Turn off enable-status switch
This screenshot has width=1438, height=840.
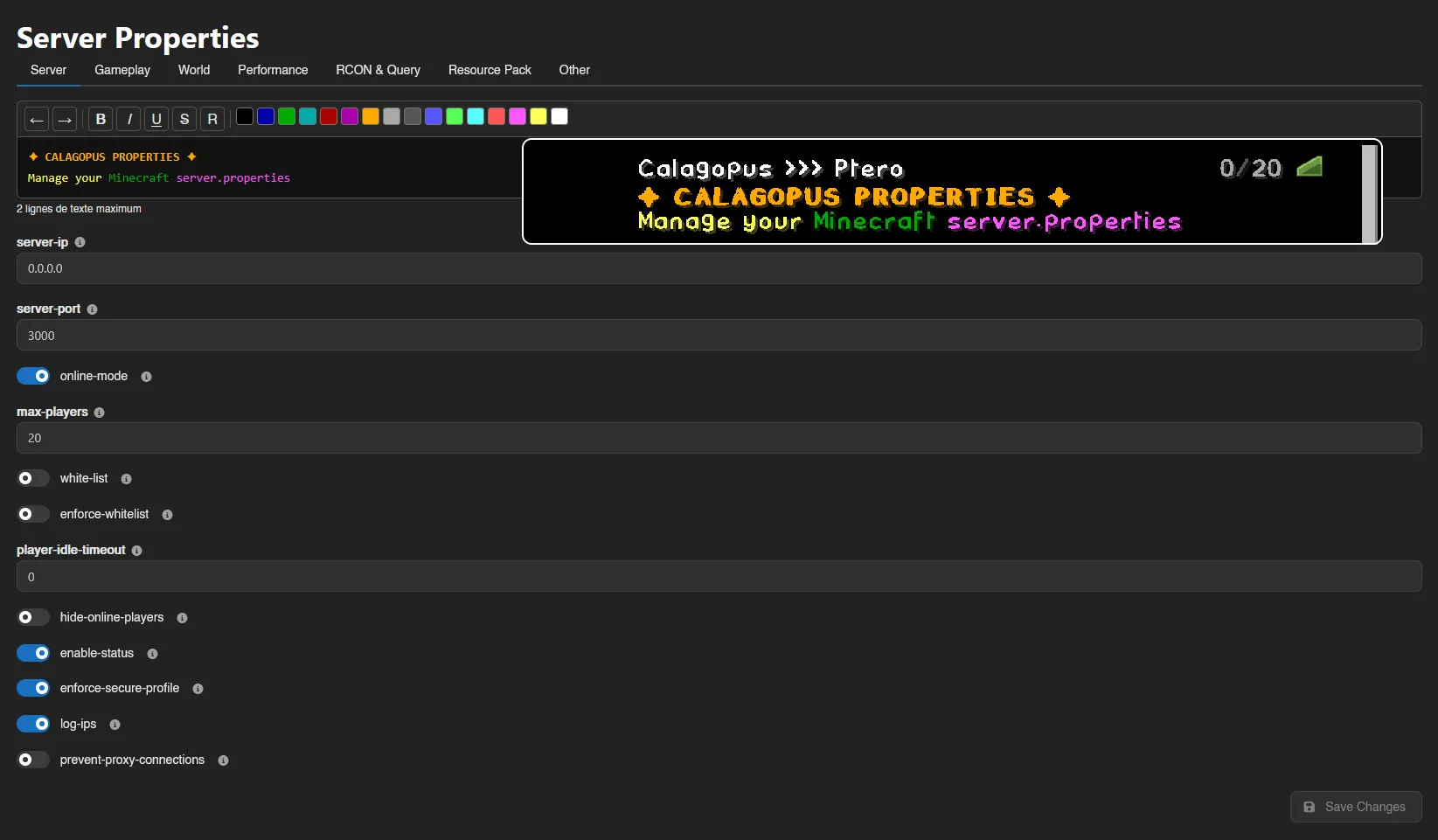point(33,653)
